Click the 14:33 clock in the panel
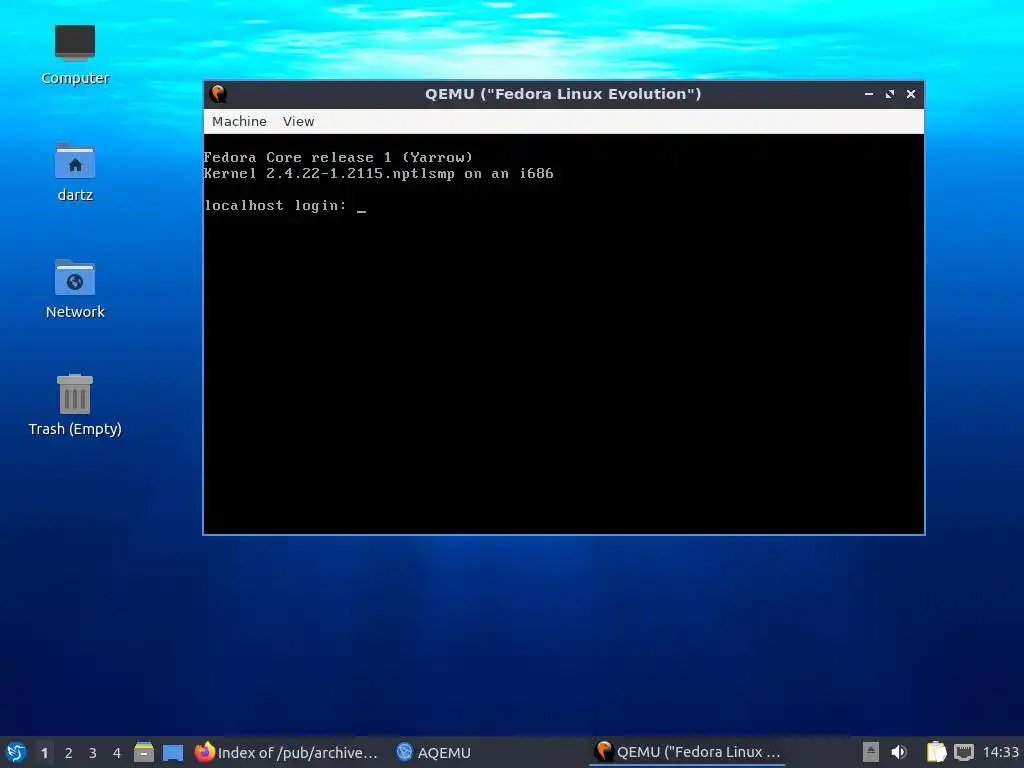Screen dimensions: 1024x768 [1000, 752]
